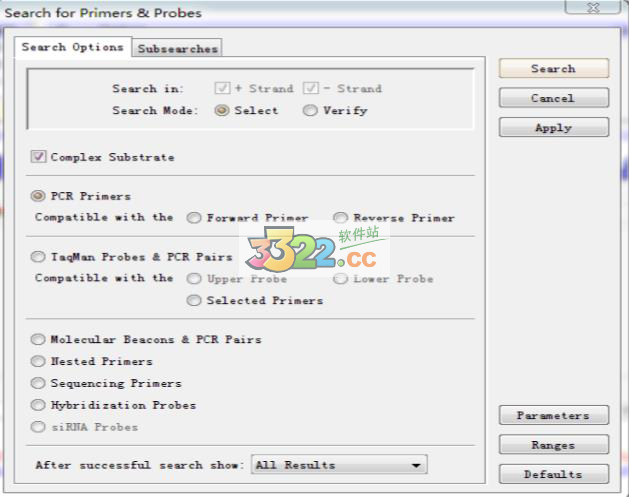Screen dimensions: 629x497
Task: Toggle the + Strand checkbox
Action: [x=222, y=88]
